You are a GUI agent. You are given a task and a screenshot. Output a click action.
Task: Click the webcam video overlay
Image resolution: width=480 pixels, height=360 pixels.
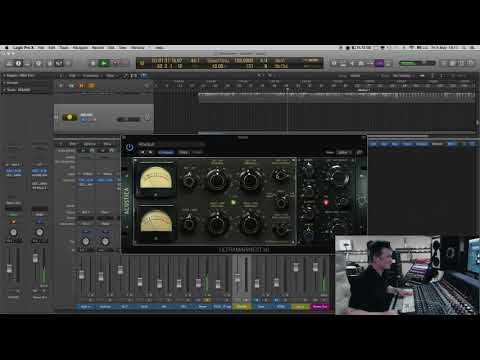pos(407,275)
